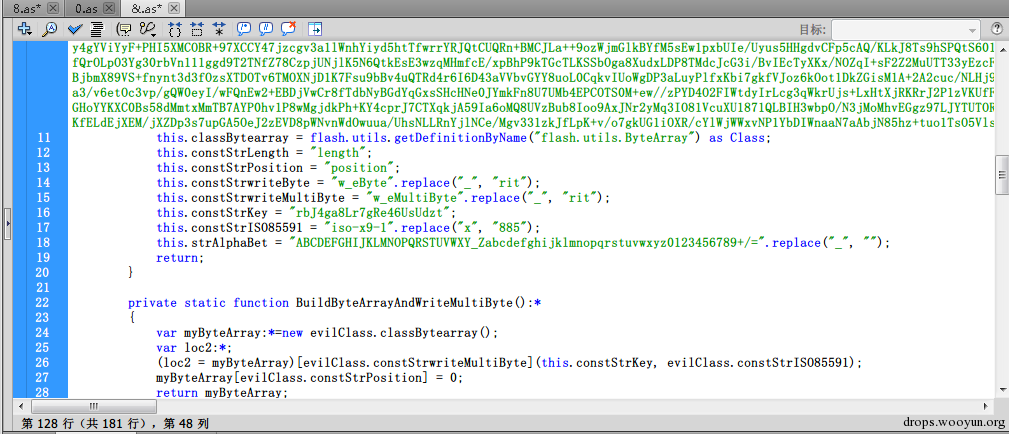Open Add new item to script menu
Image resolution: width=1009 pixels, height=434 pixels.
24,28
